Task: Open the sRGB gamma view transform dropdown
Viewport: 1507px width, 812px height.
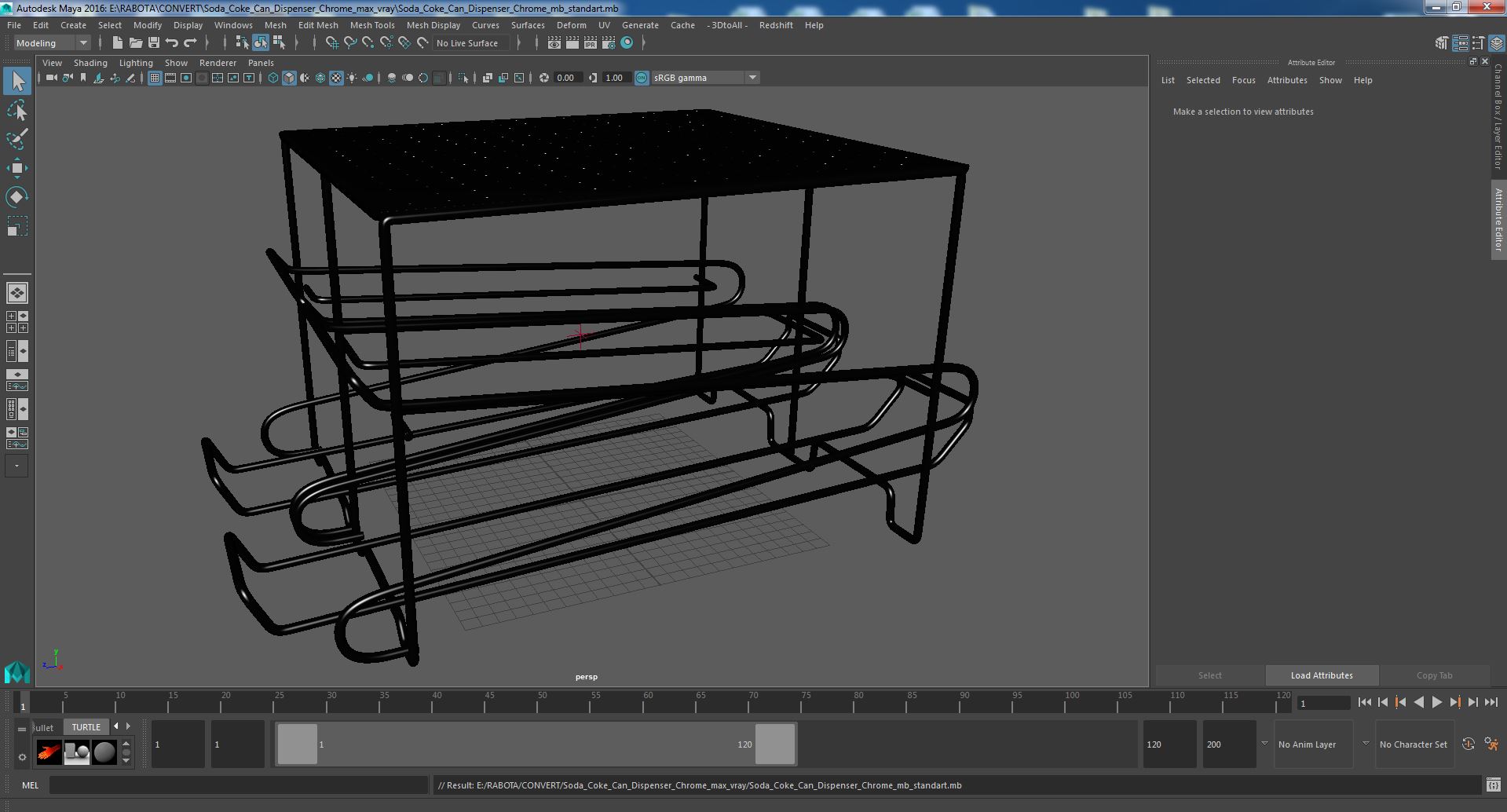Action: tap(704, 78)
